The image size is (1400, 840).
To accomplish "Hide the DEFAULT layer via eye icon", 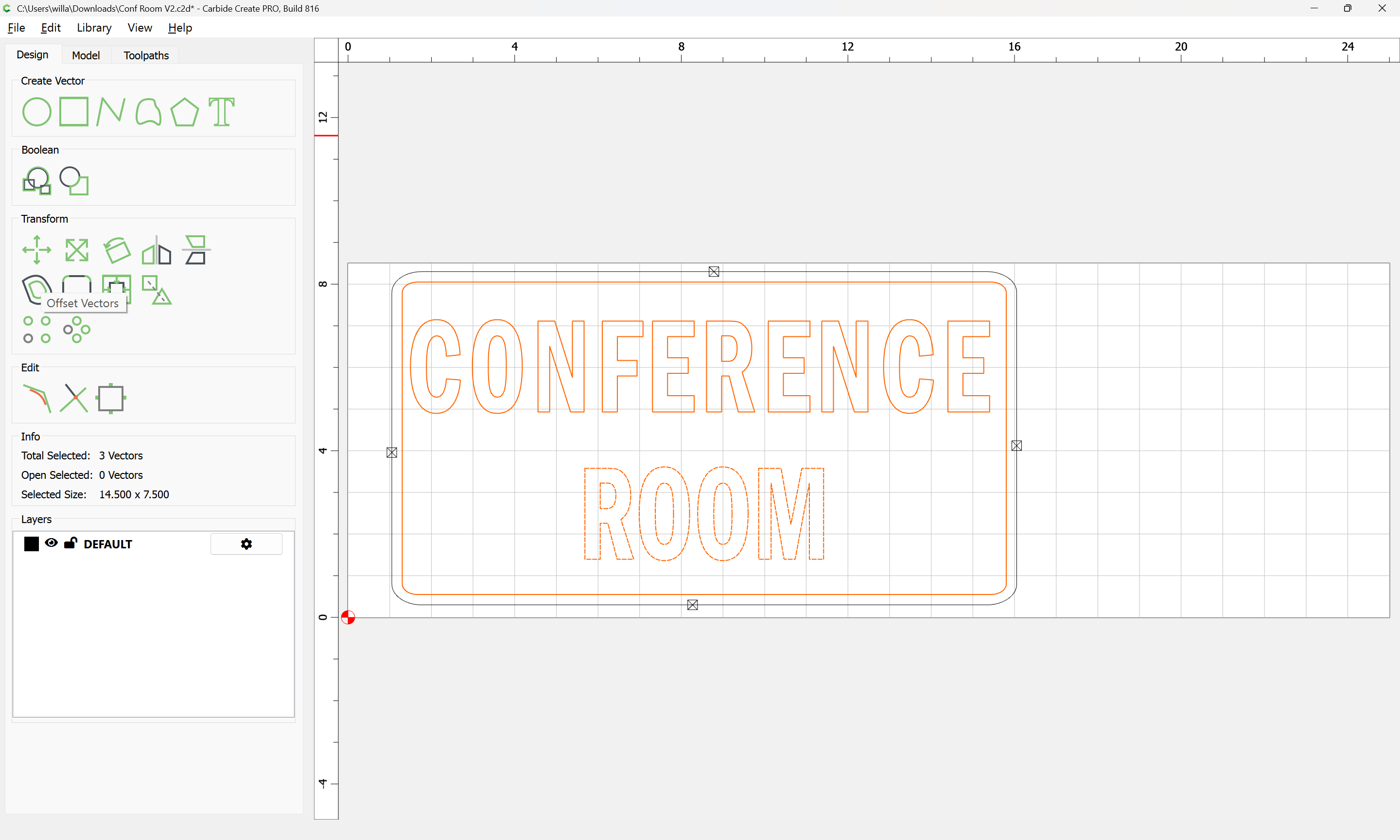I will point(51,543).
